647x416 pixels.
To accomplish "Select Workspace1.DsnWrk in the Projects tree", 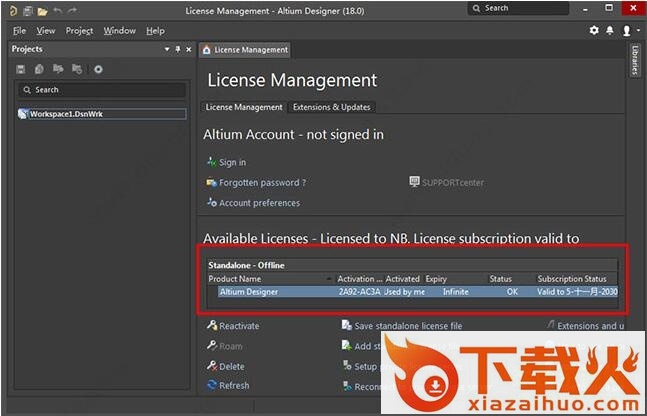I will [x=65, y=114].
